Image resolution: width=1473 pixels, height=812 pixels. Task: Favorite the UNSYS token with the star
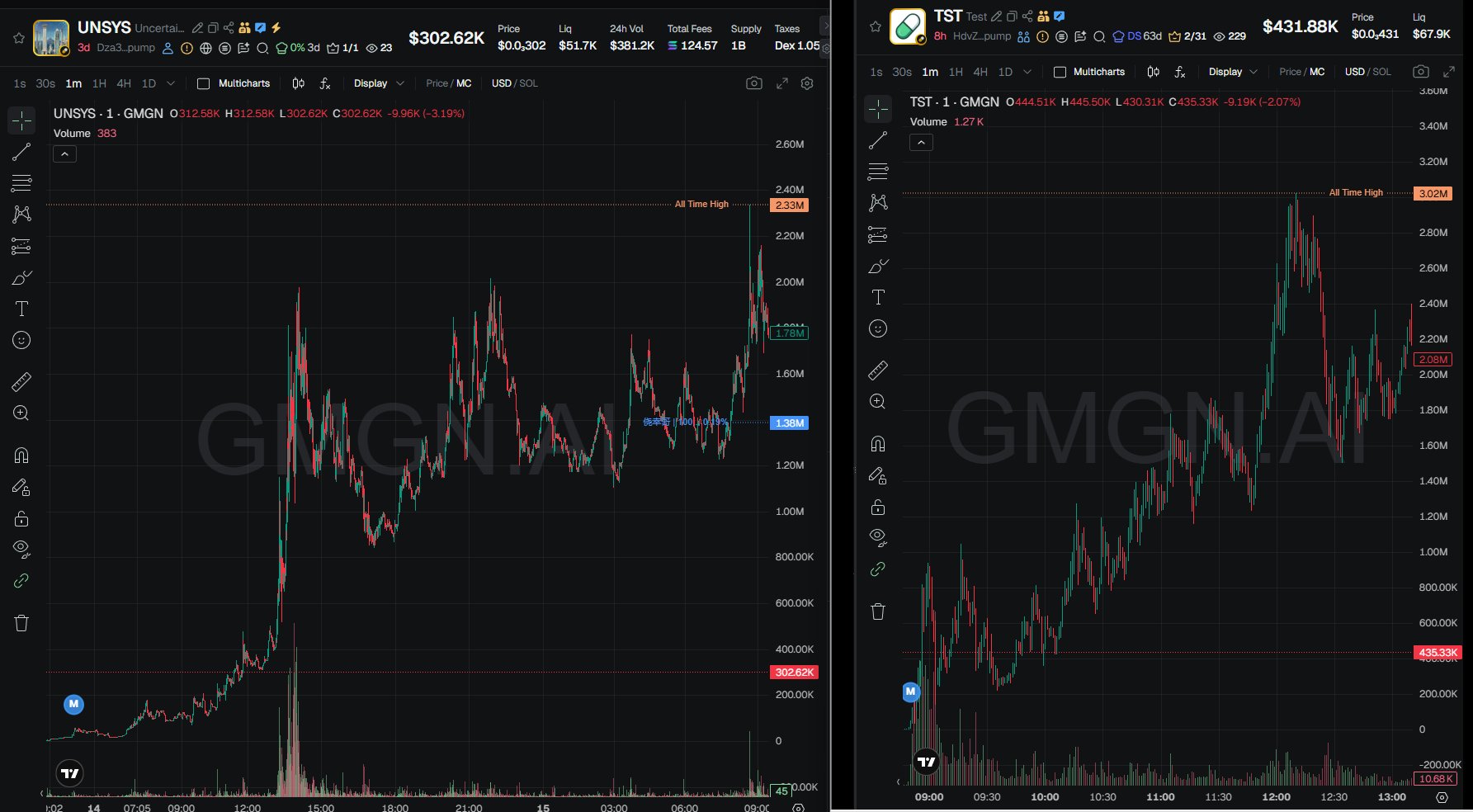pos(19,38)
